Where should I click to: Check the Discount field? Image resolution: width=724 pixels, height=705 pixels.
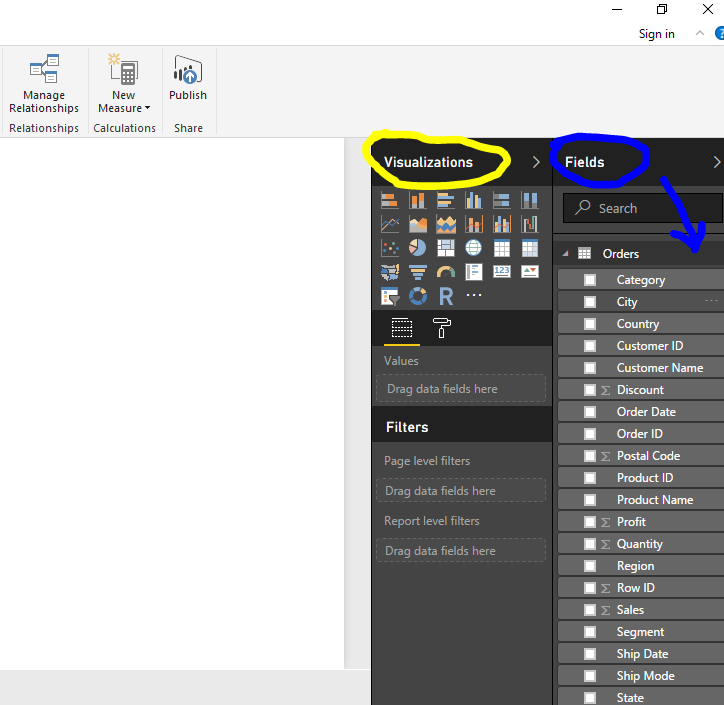(590, 390)
